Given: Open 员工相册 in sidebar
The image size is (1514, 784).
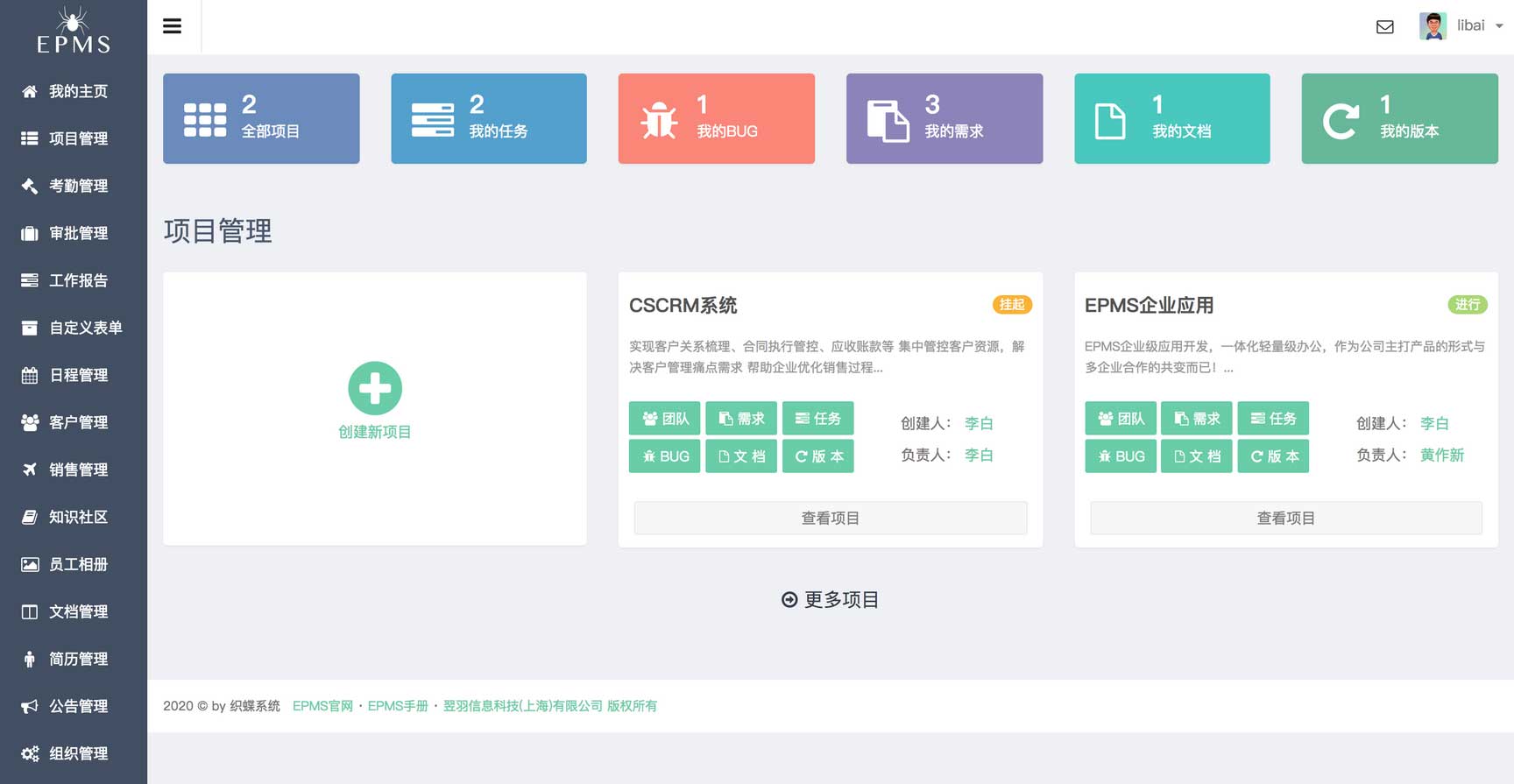Looking at the screenshot, I should pyautogui.click(x=74, y=564).
